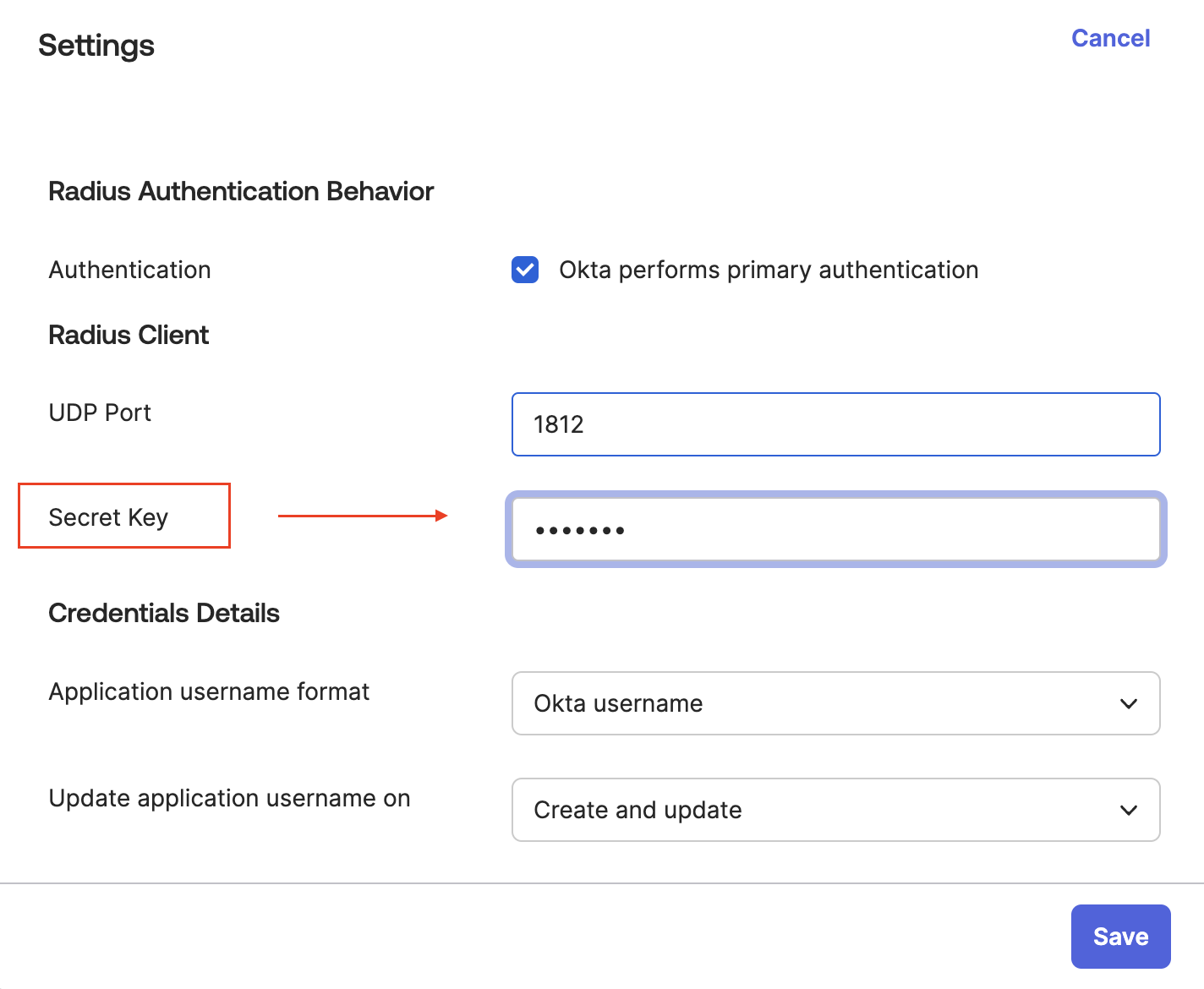The width and height of the screenshot is (1204, 989).
Task: Click the 'Okta performs primary authentication' label text
Action: click(x=768, y=270)
